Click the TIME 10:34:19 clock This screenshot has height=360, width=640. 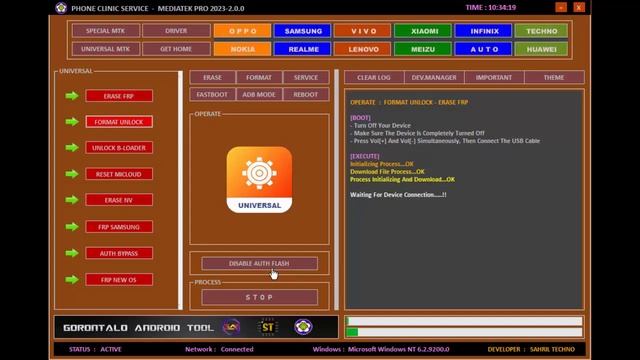491,7
